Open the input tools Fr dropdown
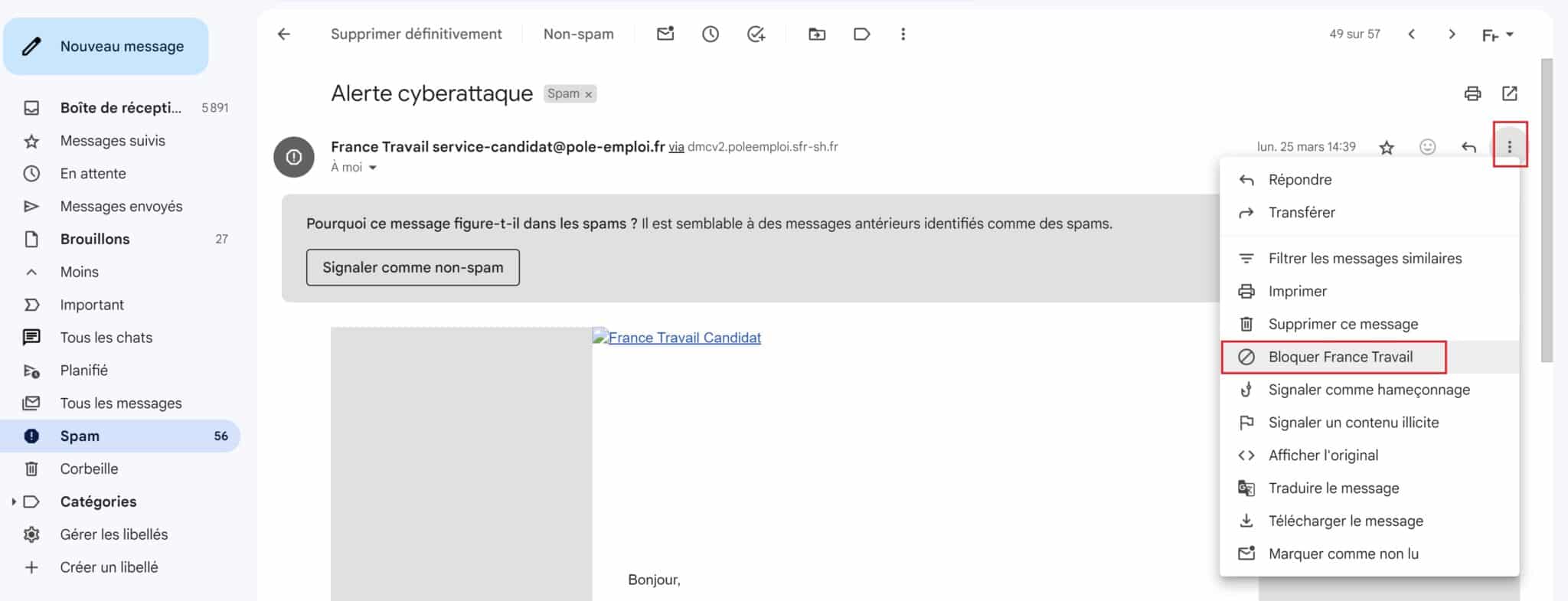 tap(1498, 35)
